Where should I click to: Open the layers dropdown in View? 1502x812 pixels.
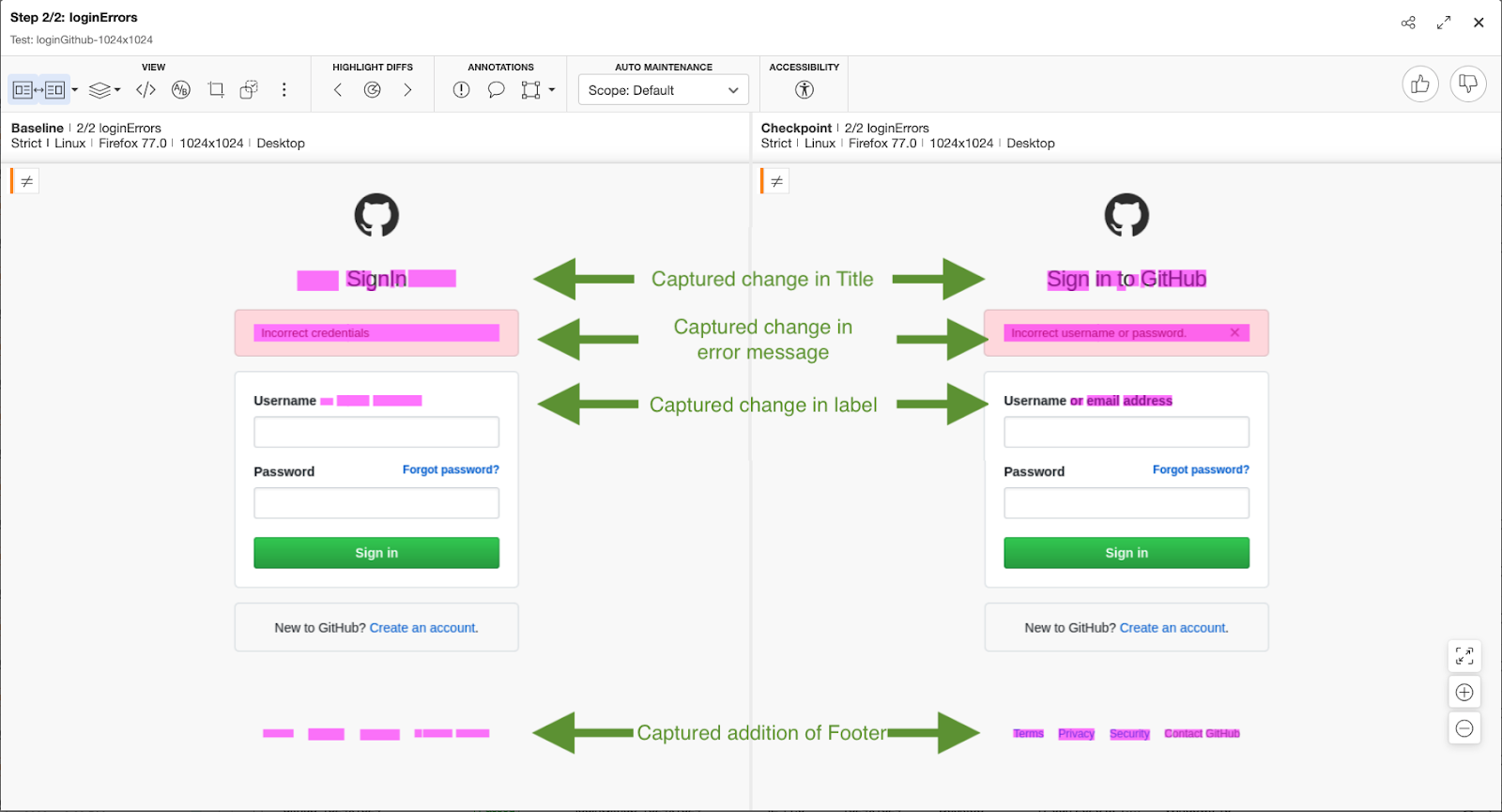pos(104,90)
